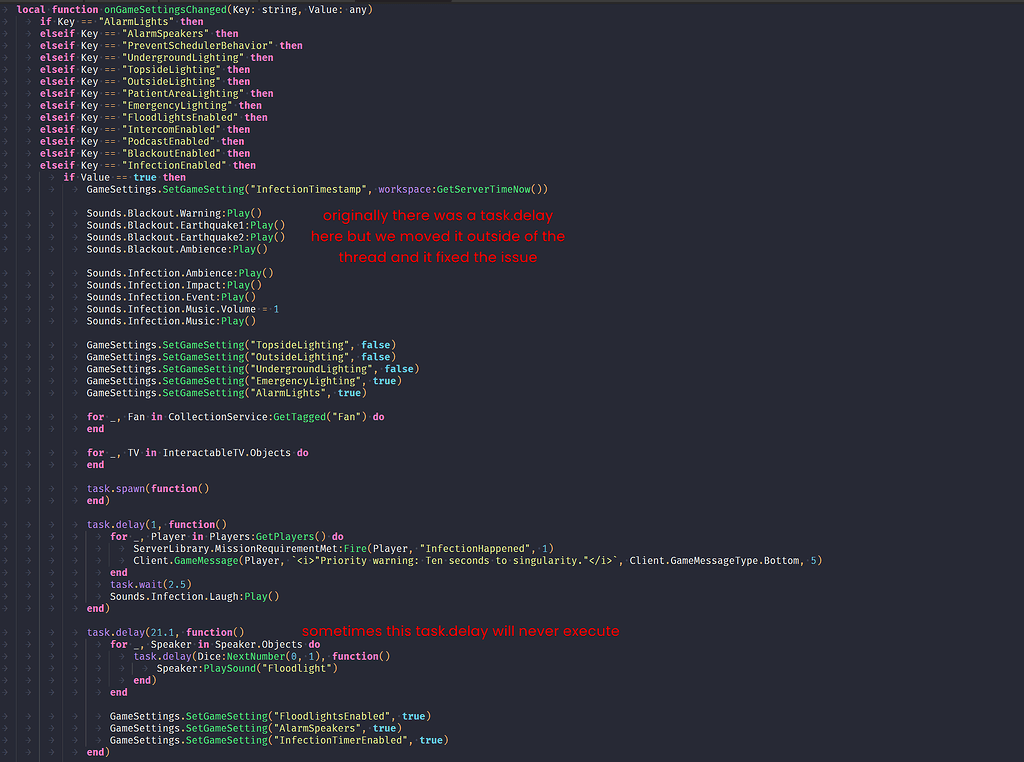Click the red note about moved task.delay

pyautogui.click(x=437, y=236)
